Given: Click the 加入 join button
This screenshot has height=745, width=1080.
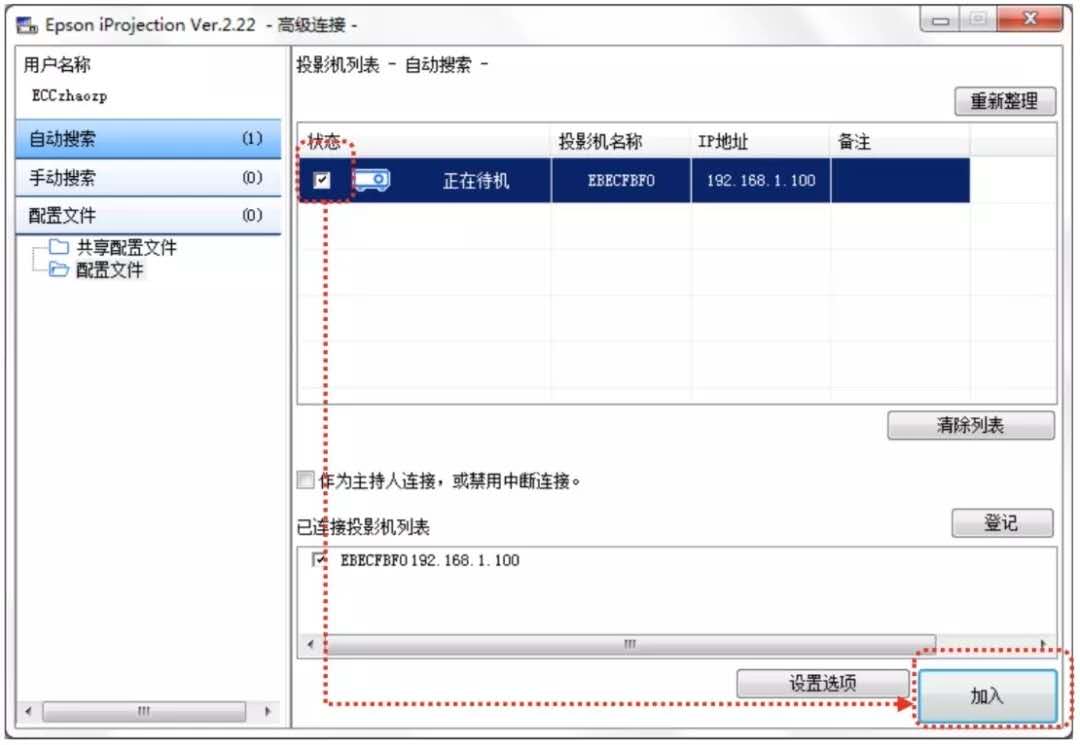Looking at the screenshot, I should pyautogui.click(x=986, y=696).
